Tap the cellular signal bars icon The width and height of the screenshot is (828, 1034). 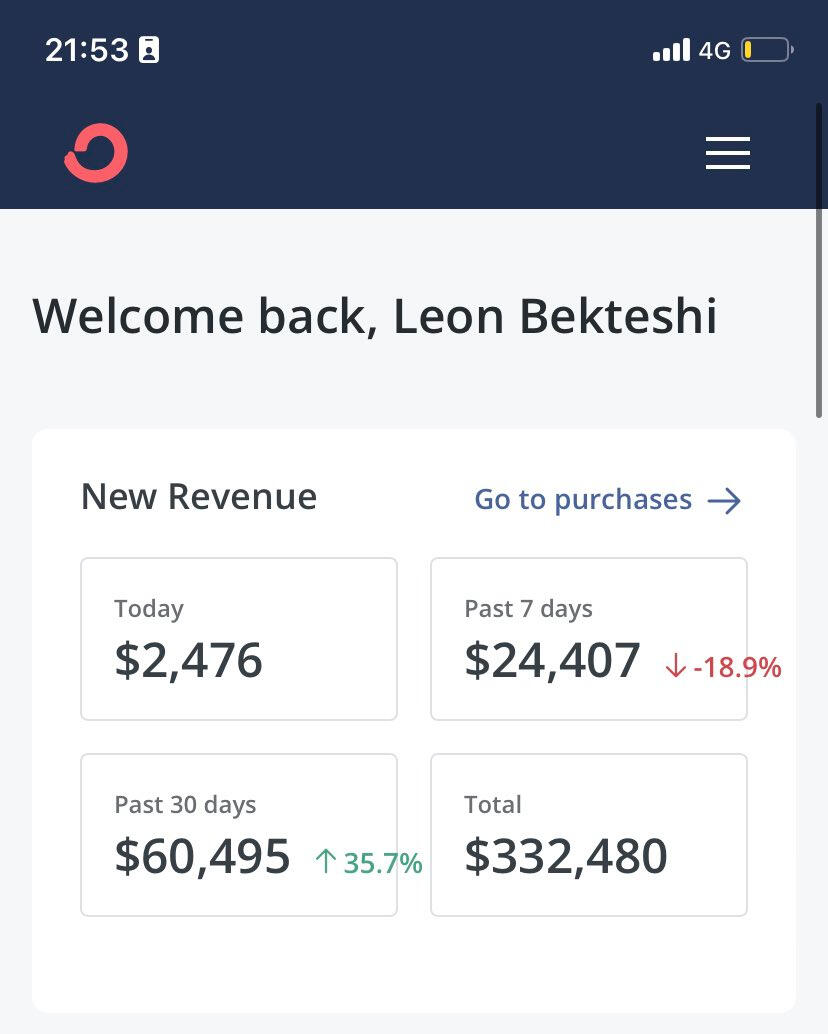click(x=671, y=50)
